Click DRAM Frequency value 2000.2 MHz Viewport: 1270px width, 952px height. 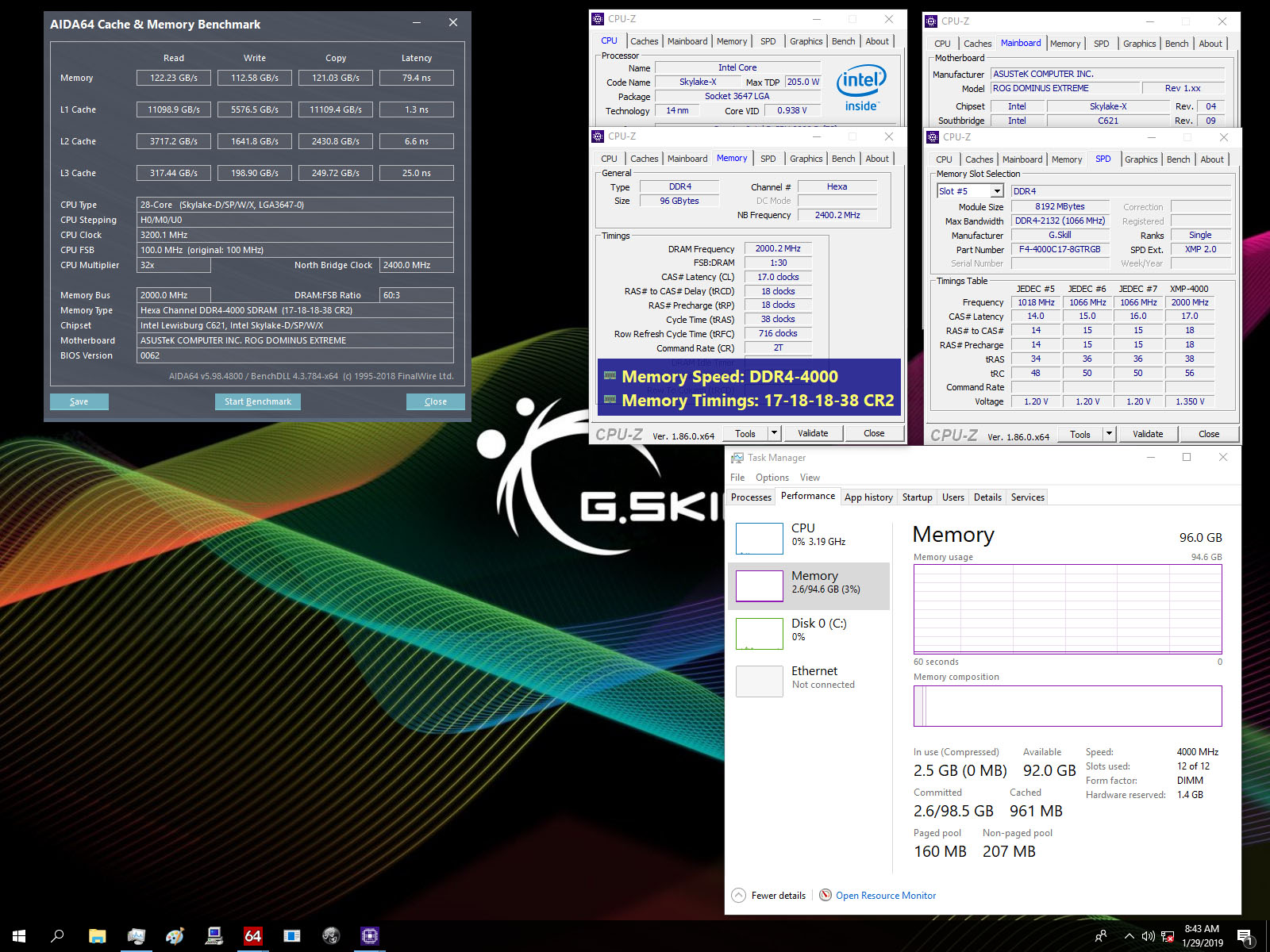[x=778, y=248]
